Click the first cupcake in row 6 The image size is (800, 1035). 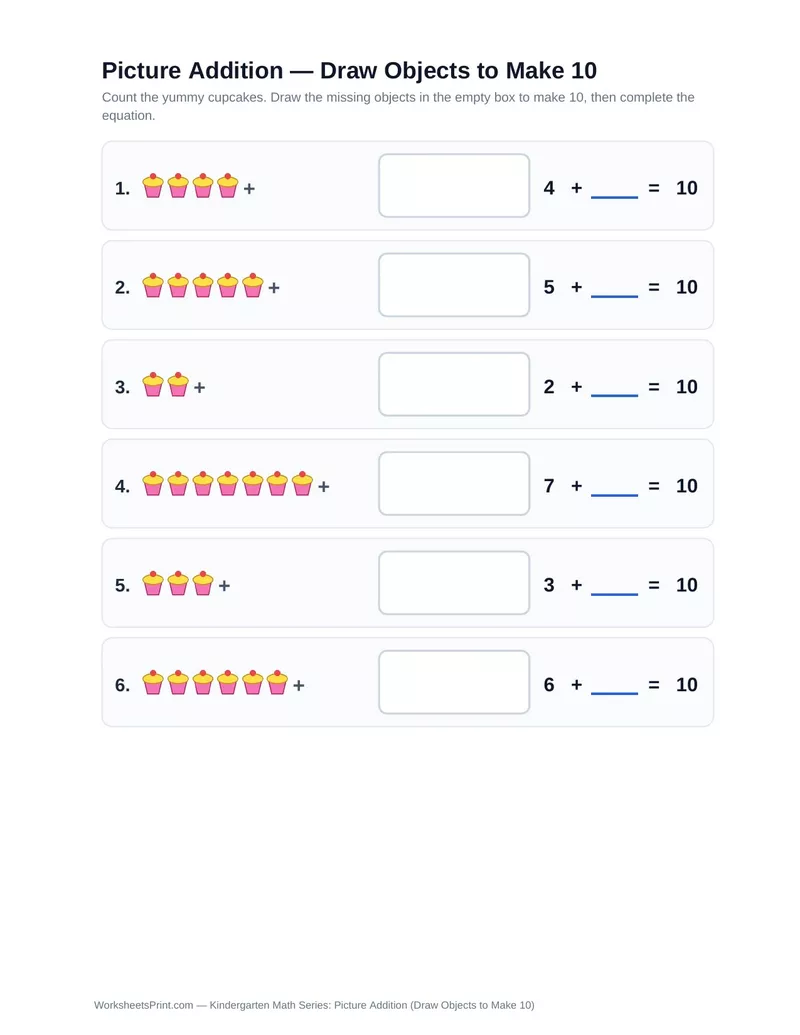(153, 682)
